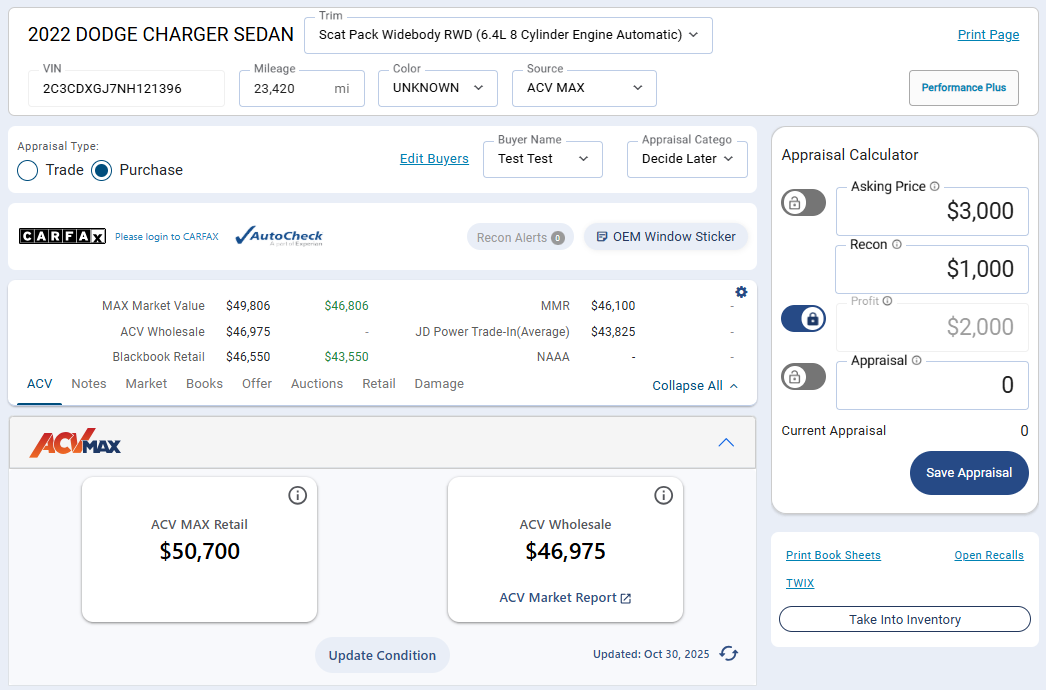Collapse all sections with Collapse All
The width and height of the screenshot is (1046, 690).
[695, 386]
